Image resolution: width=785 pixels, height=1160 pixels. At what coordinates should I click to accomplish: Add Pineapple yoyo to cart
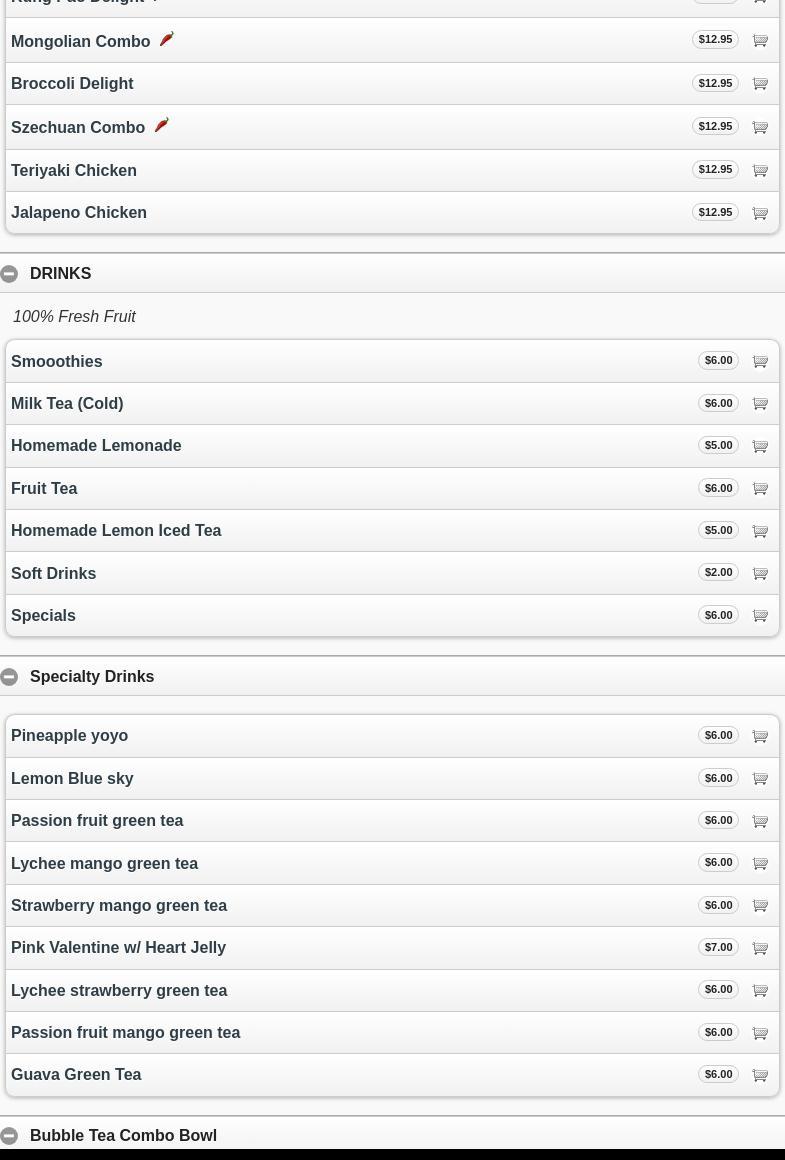click(760, 736)
